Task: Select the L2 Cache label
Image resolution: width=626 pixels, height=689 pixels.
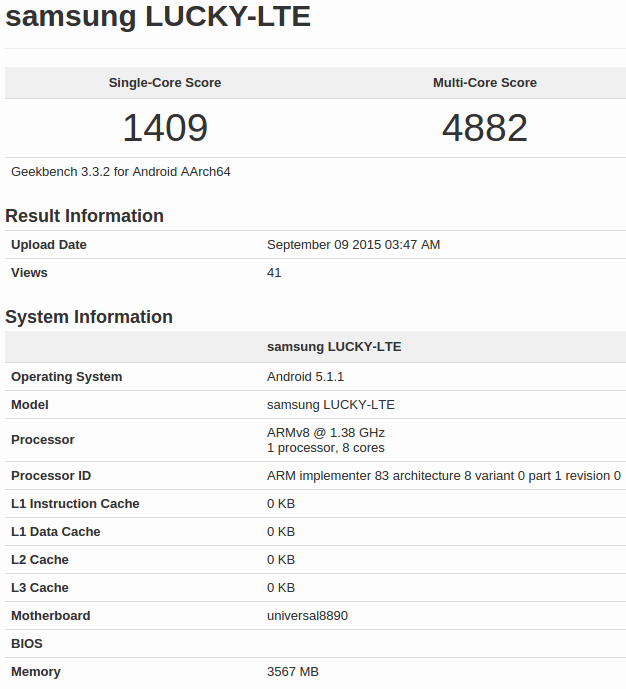Action: click(x=40, y=560)
